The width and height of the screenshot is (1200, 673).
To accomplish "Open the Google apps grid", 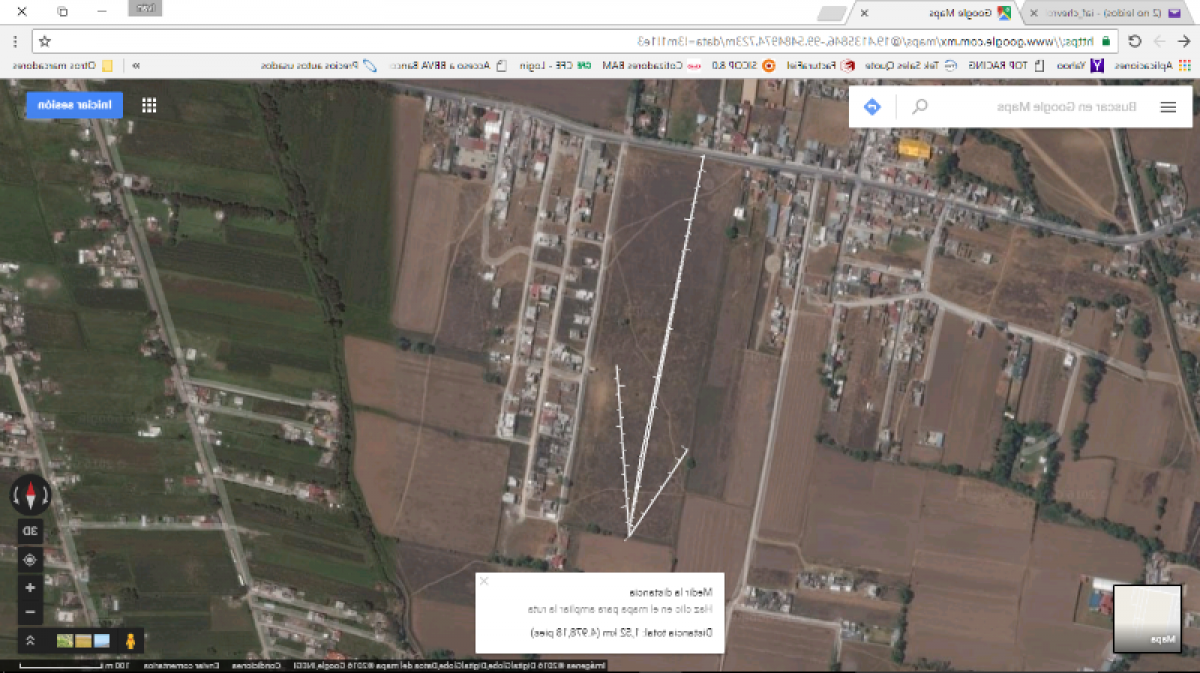I will click(149, 105).
